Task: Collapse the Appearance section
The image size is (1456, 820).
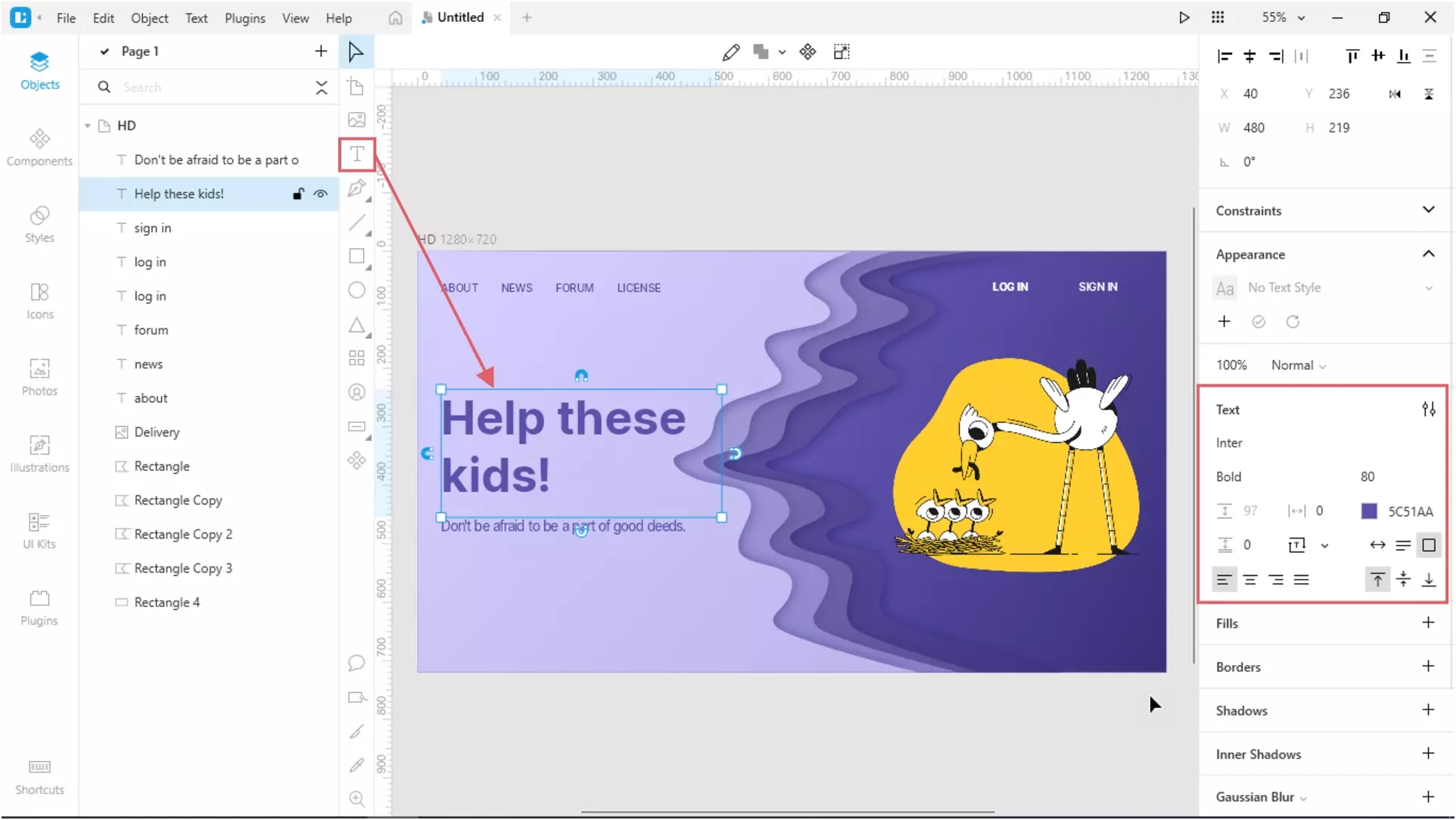Action: pos(1429,253)
